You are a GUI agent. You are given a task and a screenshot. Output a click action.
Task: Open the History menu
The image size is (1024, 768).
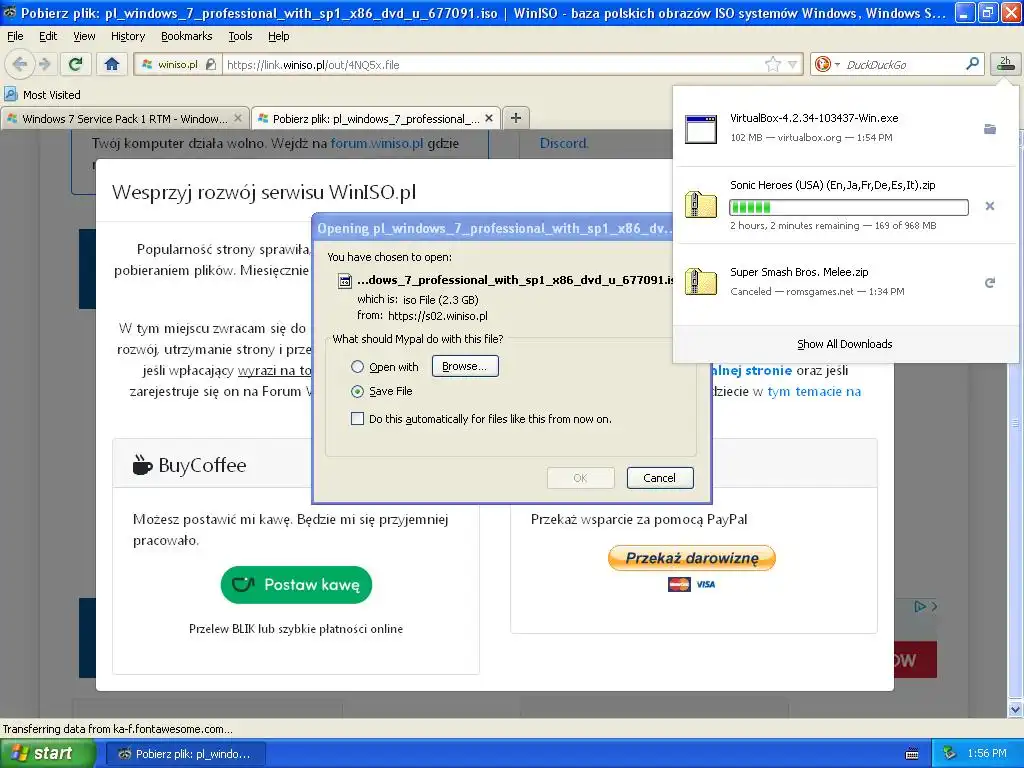coord(127,36)
